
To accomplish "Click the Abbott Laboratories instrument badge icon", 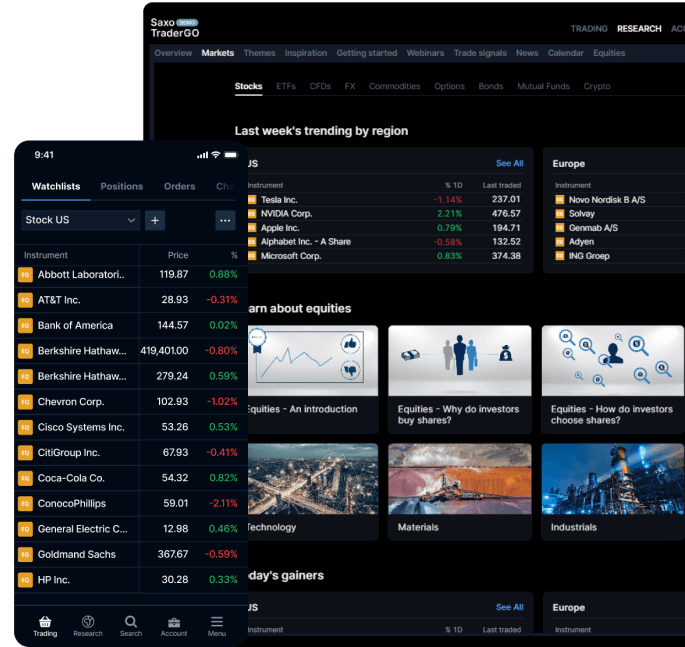I will tap(26, 274).
